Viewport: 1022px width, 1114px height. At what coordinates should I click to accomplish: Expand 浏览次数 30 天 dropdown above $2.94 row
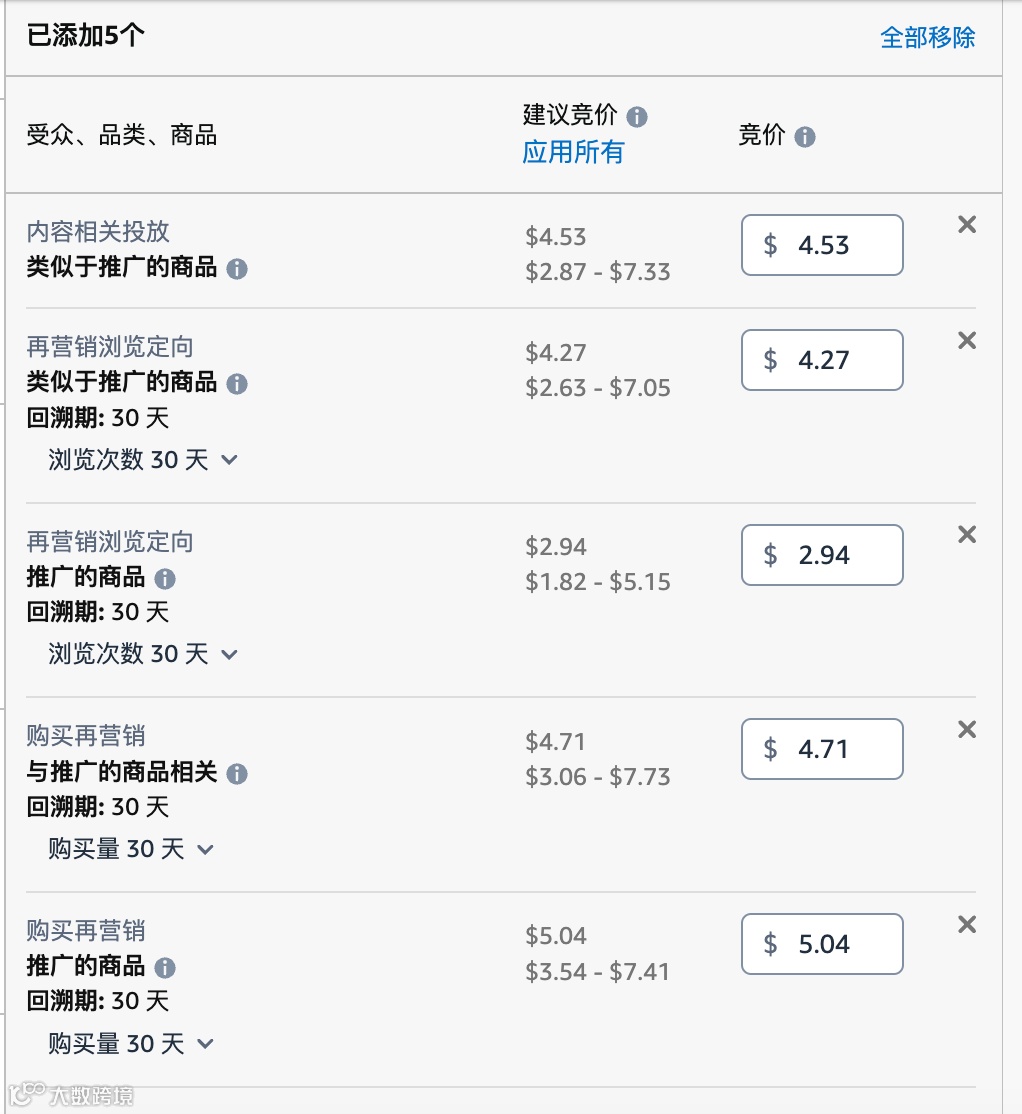point(143,460)
